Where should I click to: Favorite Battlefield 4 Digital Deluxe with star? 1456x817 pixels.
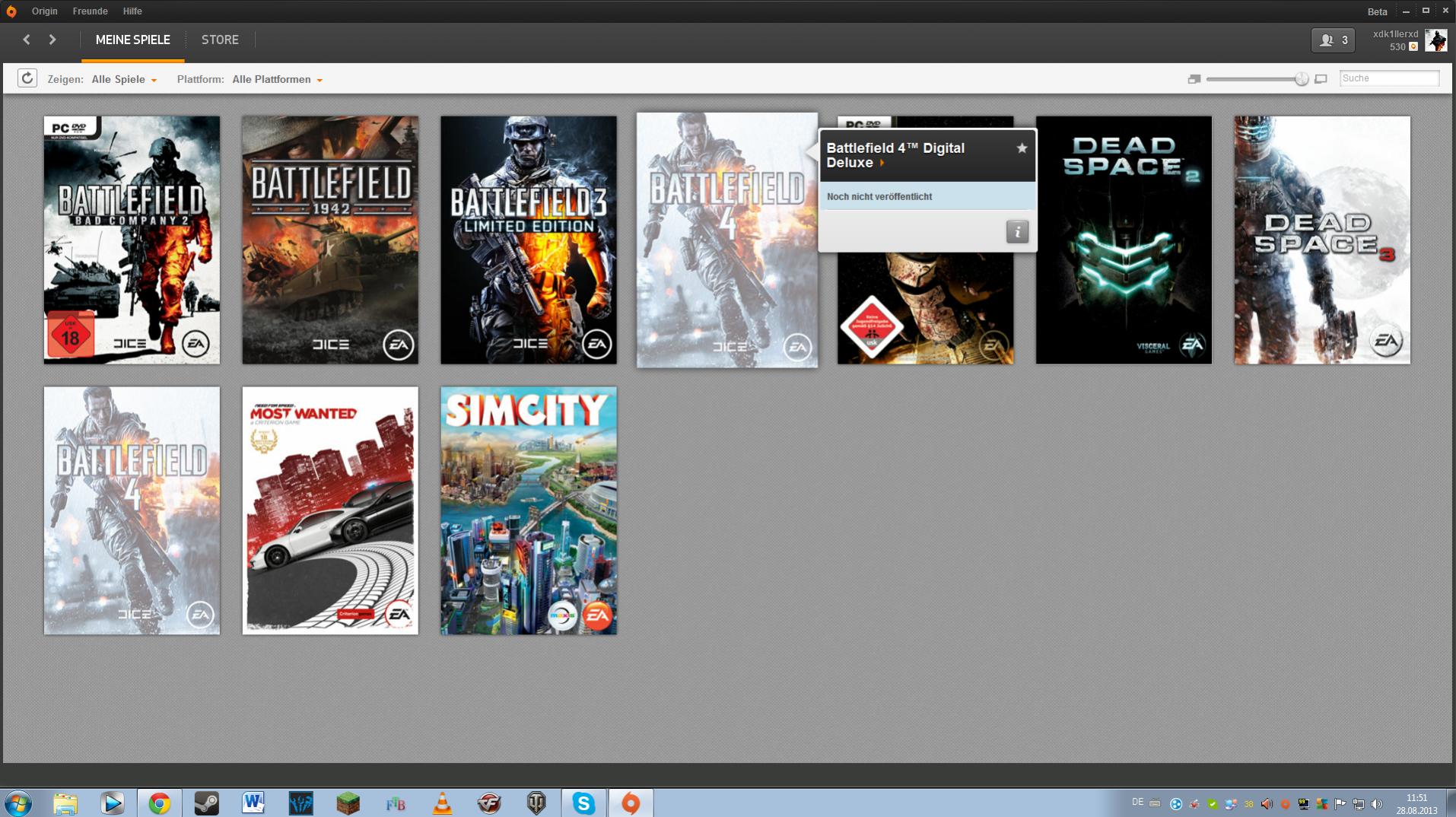(x=1022, y=148)
